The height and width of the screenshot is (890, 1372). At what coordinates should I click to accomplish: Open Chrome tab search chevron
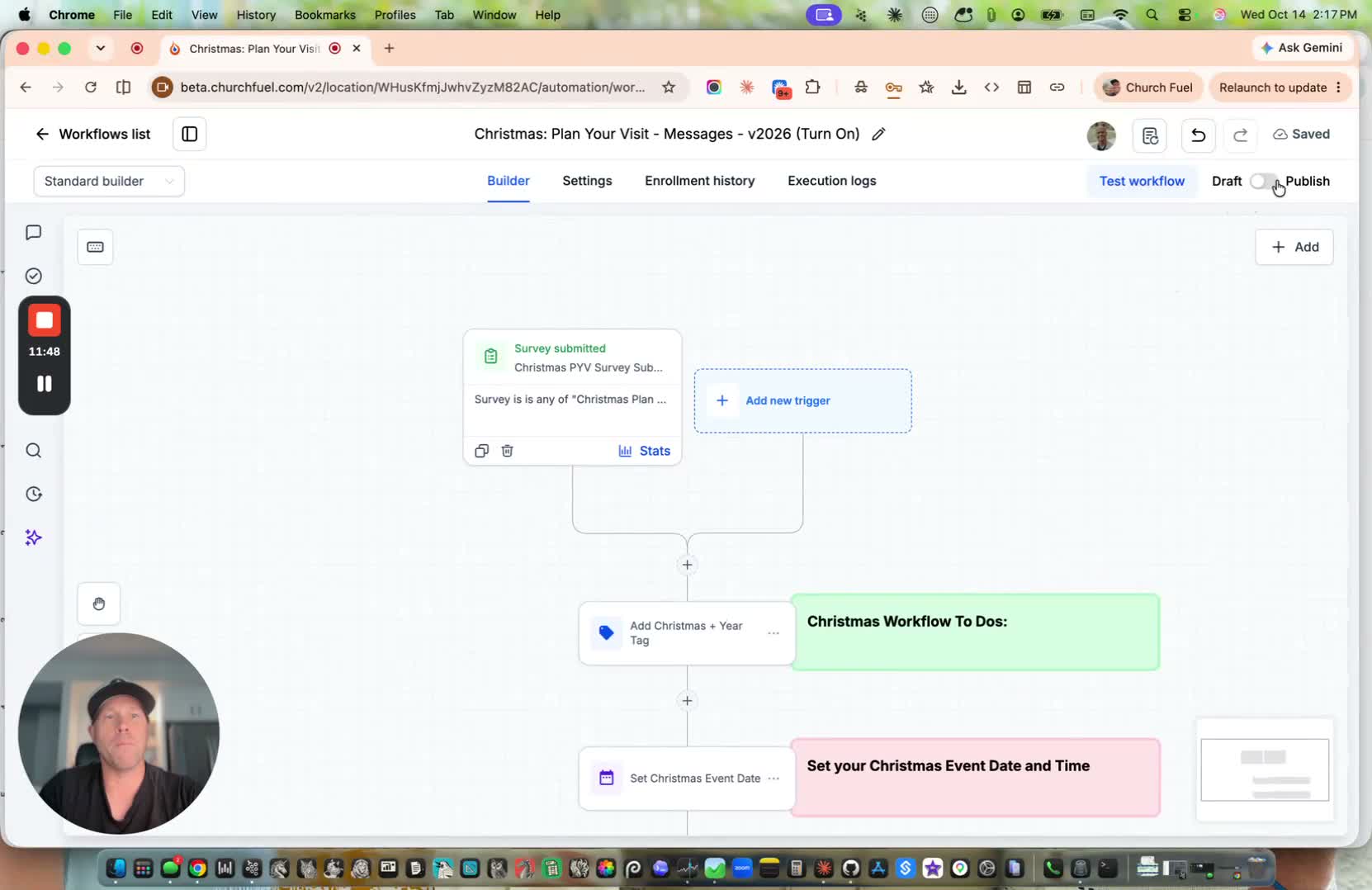[x=100, y=48]
